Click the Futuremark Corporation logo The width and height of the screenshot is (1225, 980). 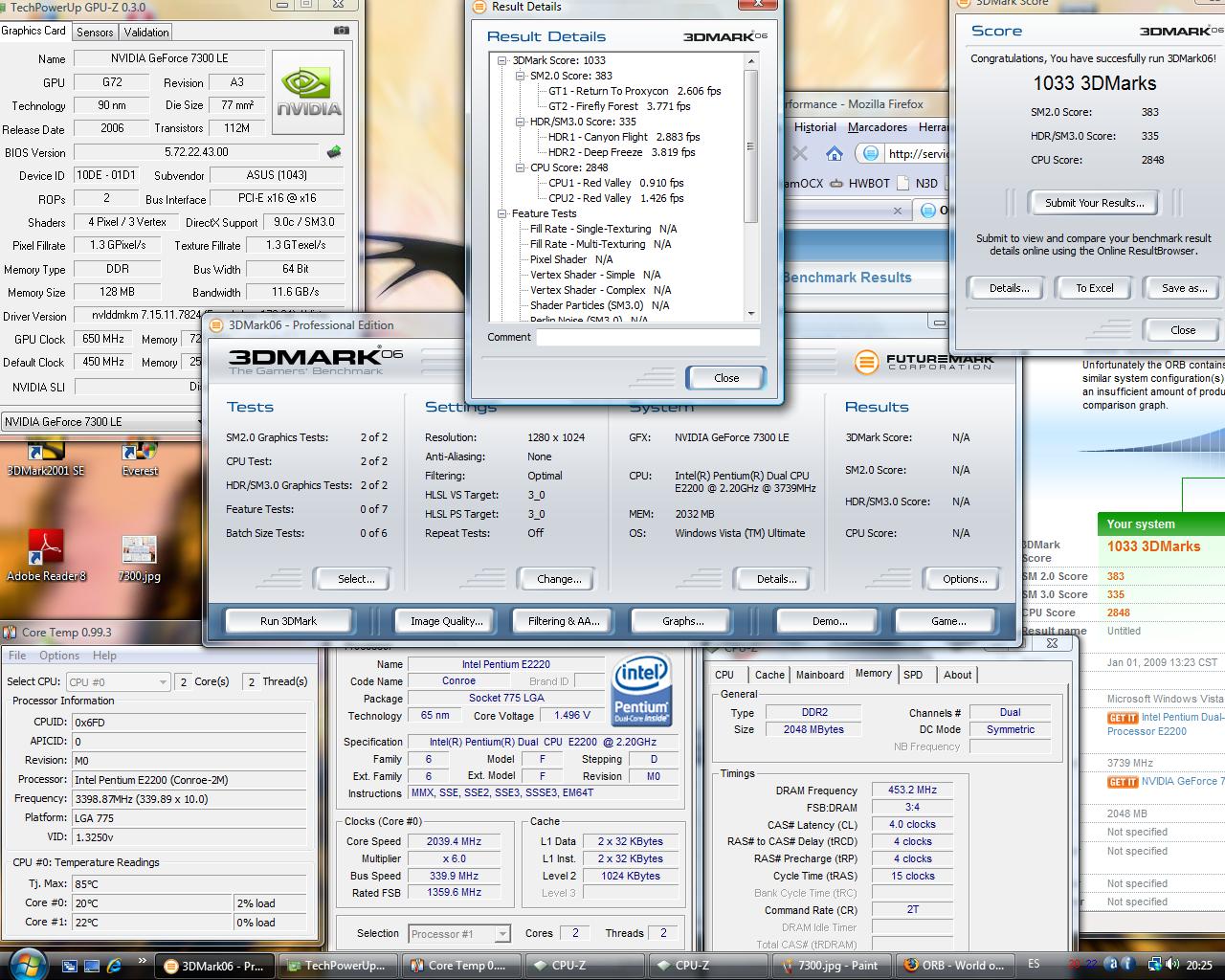pos(924,362)
